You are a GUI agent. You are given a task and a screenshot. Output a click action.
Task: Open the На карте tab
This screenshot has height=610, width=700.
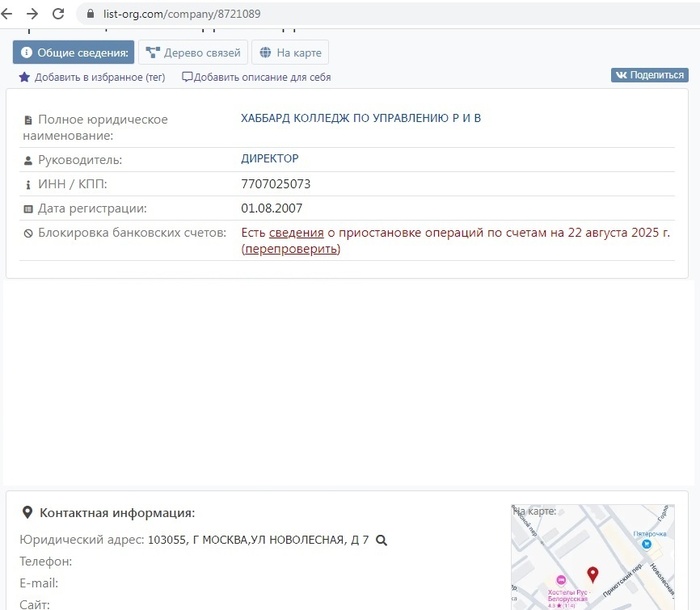[x=290, y=53]
